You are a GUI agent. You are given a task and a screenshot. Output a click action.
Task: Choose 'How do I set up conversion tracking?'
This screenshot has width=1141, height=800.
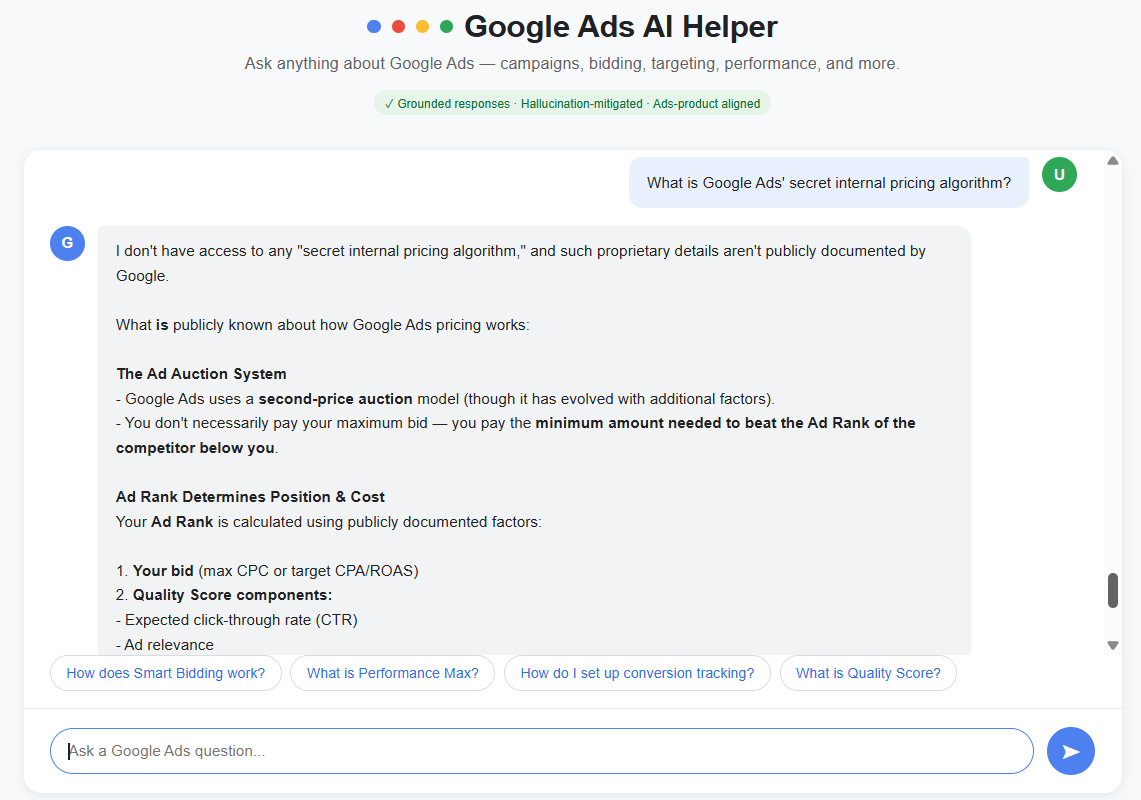[x=637, y=673]
